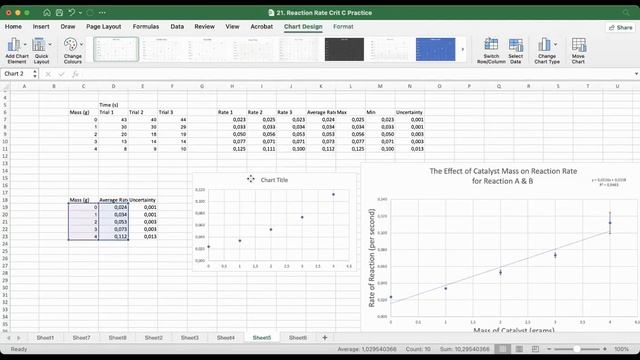Open the Change Colours palette
640x360 pixels.
(73, 51)
